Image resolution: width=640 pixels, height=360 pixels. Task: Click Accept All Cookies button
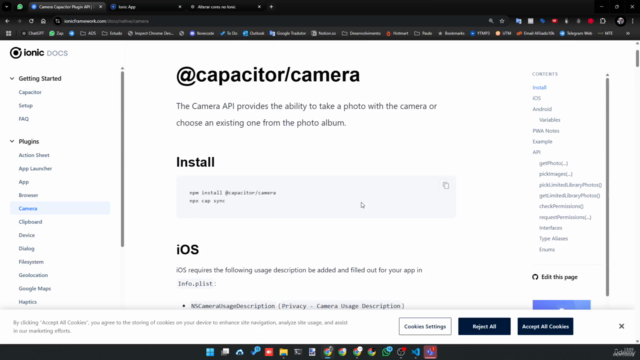tap(545, 327)
